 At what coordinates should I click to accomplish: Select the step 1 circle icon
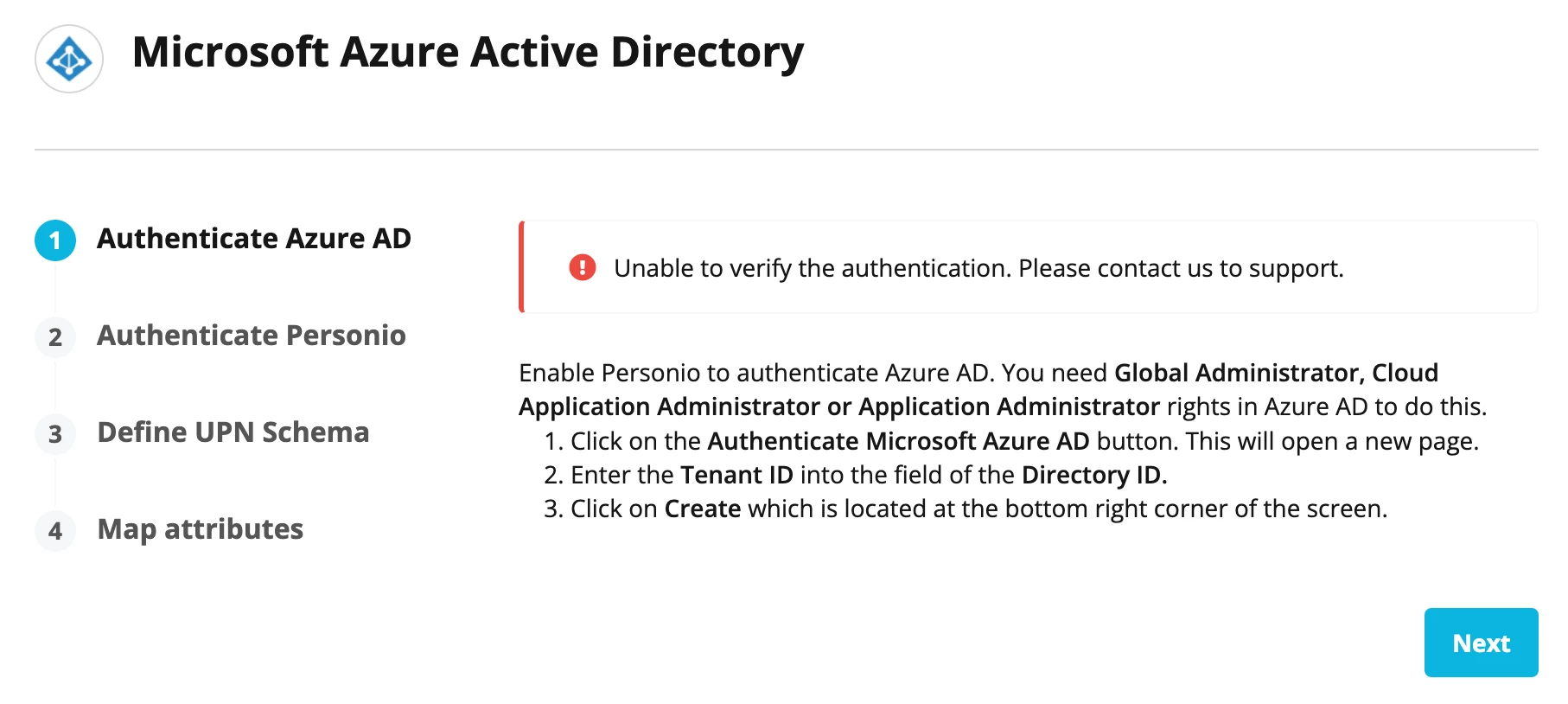pos(55,240)
